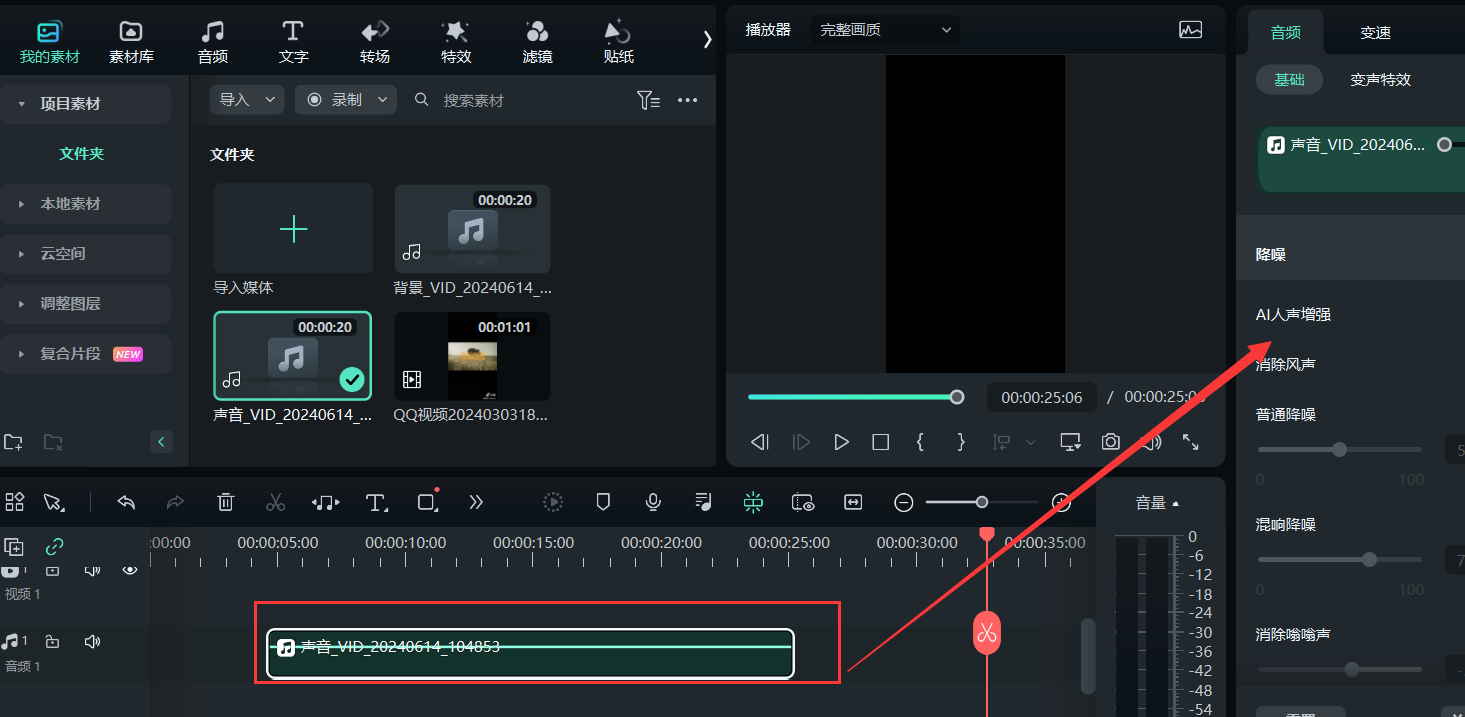Image resolution: width=1465 pixels, height=717 pixels.
Task: Select the 变声特效 voice effects button
Action: click(1380, 80)
